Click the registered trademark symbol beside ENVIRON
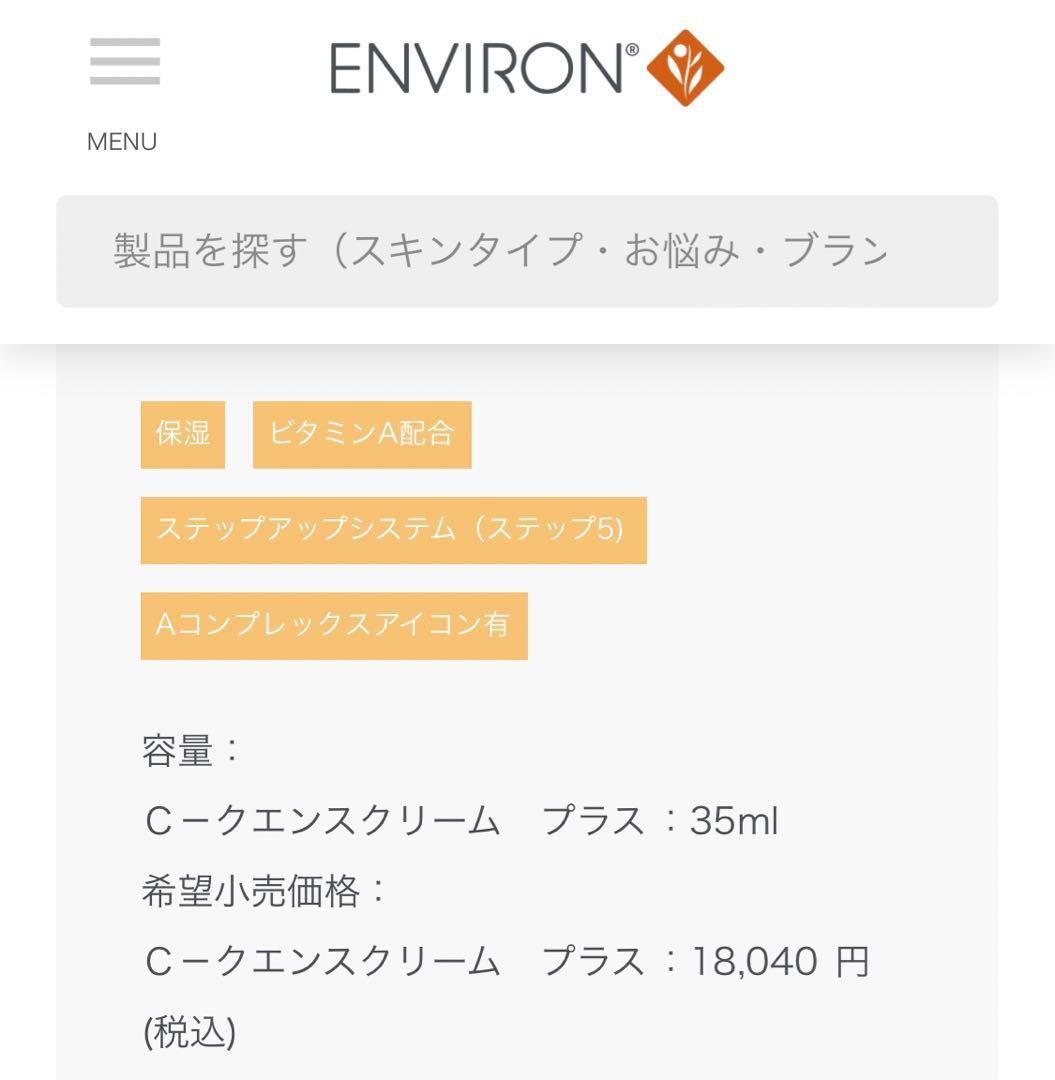This screenshot has height=1080, width=1055. click(x=630, y=48)
